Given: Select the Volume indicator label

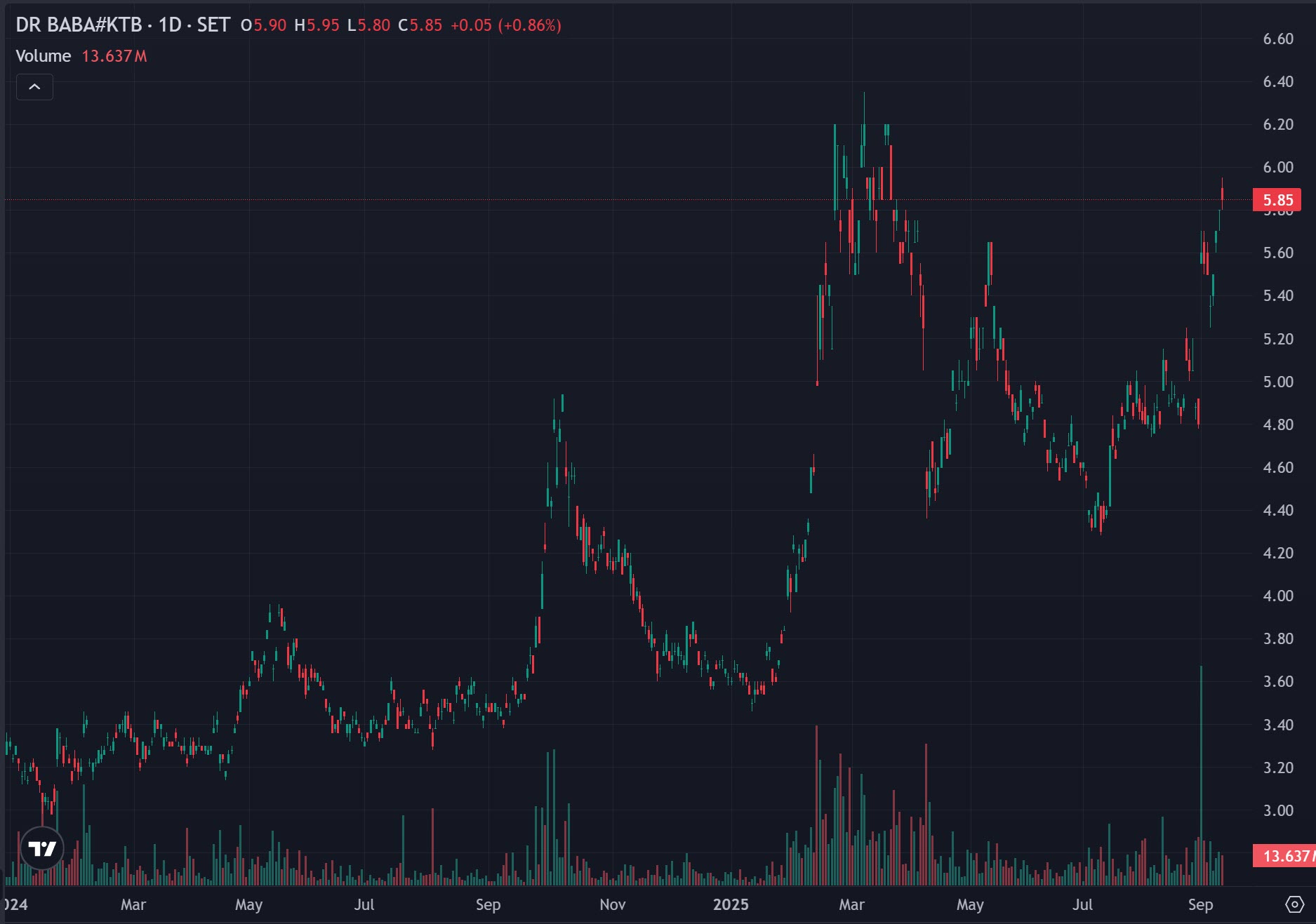Looking at the screenshot, I should 44,56.
